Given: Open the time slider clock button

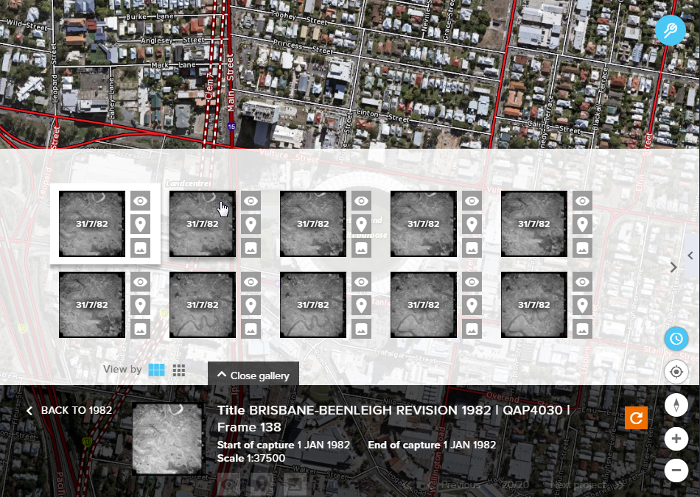Looking at the screenshot, I should [x=676, y=339].
